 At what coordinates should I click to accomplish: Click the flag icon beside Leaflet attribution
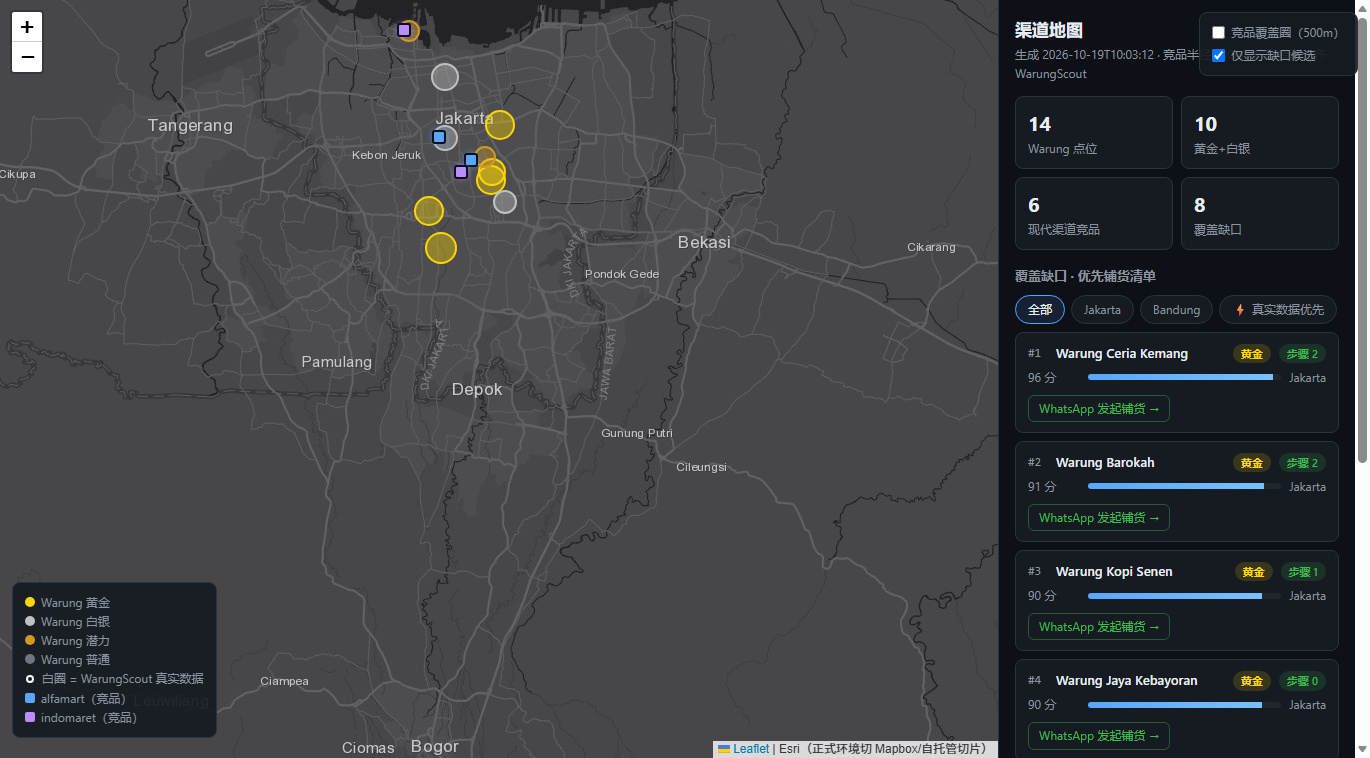coord(724,748)
